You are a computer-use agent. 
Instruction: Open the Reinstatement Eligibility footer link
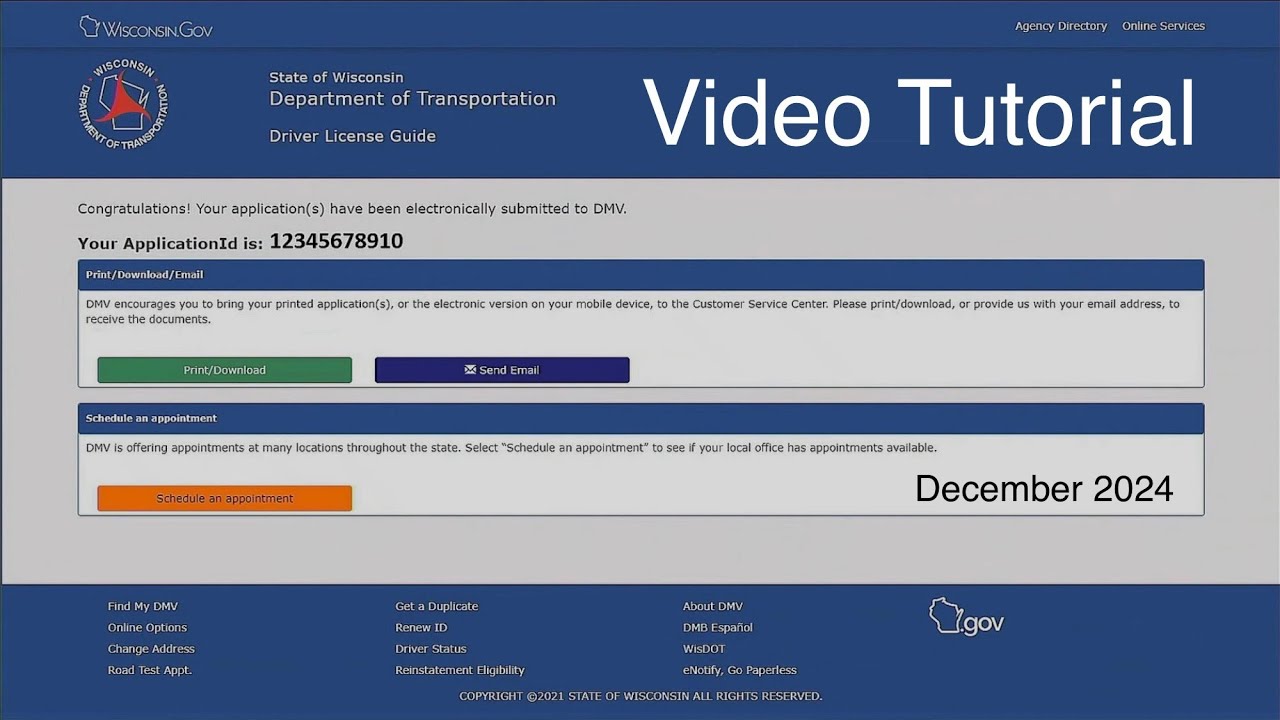click(x=460, y=670)
